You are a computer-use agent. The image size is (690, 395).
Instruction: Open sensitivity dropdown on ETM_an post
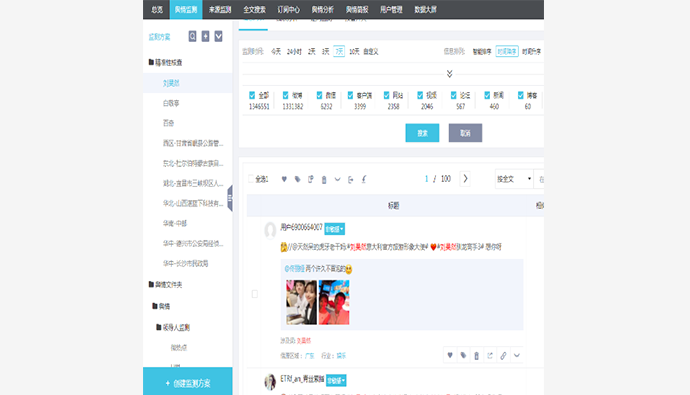tap(336, 380)
